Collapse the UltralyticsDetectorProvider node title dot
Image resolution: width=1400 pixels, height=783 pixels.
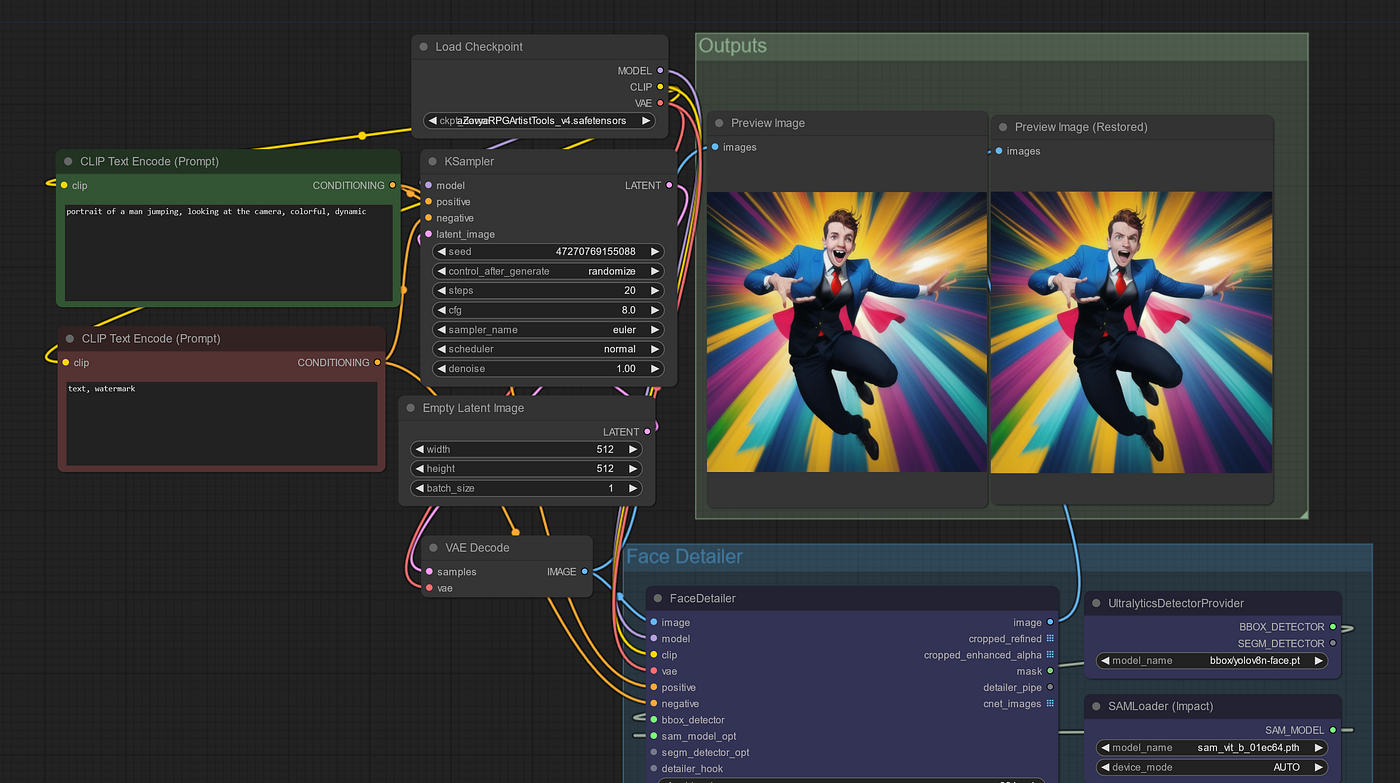pos(1096,603)
